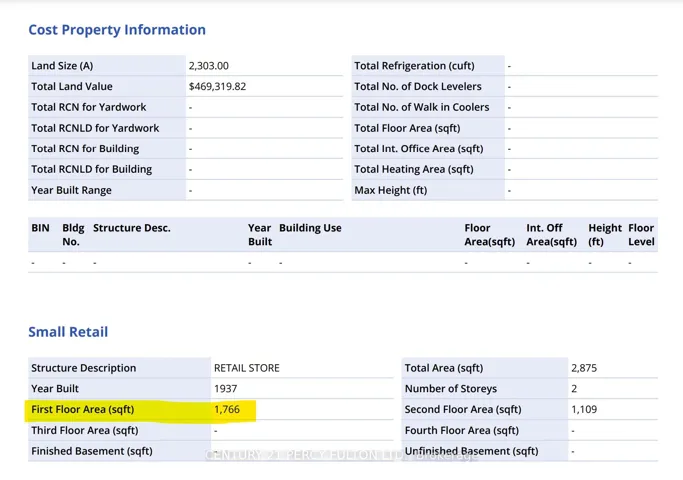This screenshot has height=480, width=683.
Task: Click the 'Floor Level' column header
Action: point(641,235)
